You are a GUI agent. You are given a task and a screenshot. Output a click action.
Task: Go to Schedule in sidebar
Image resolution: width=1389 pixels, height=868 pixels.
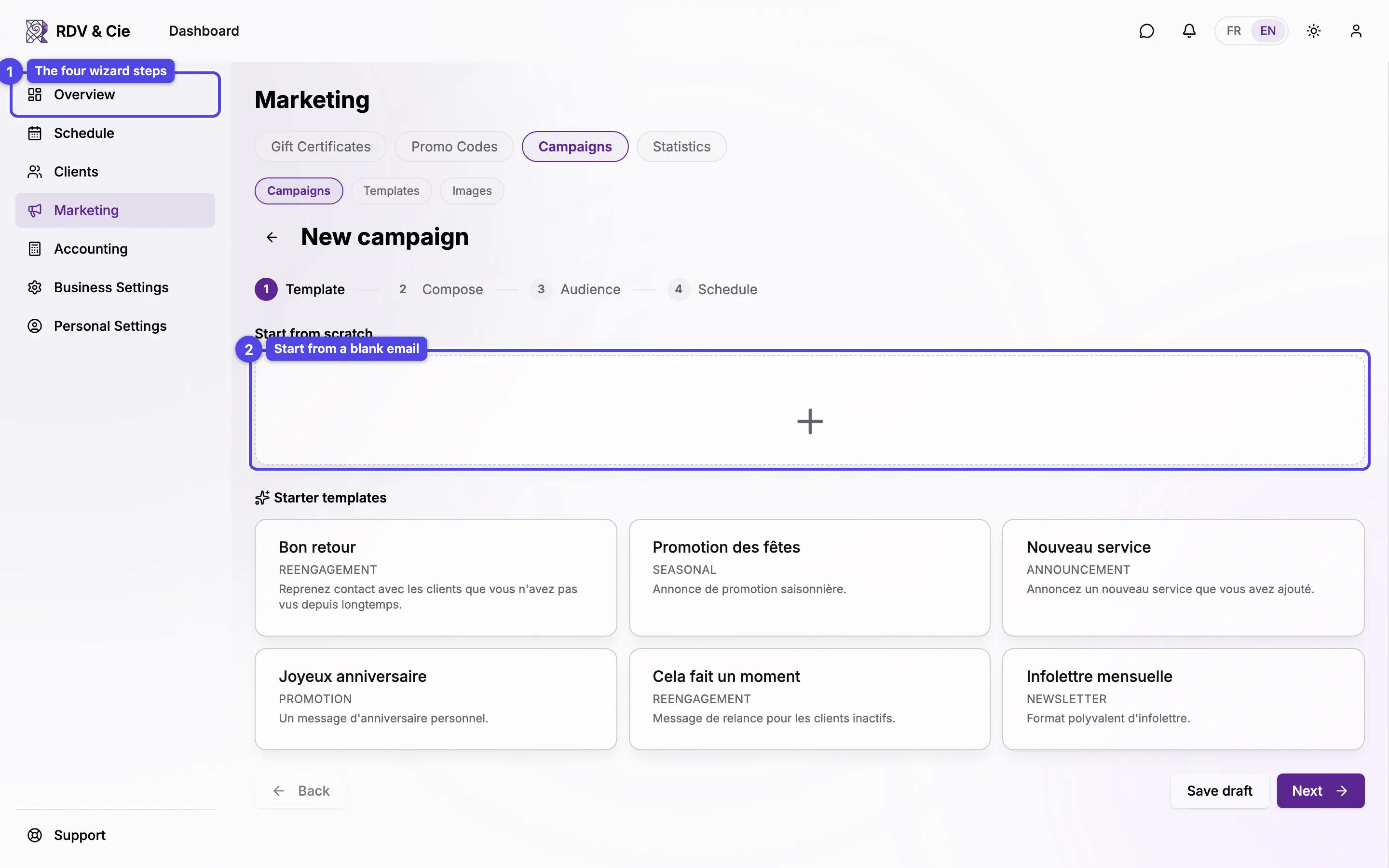pos(115,133)
